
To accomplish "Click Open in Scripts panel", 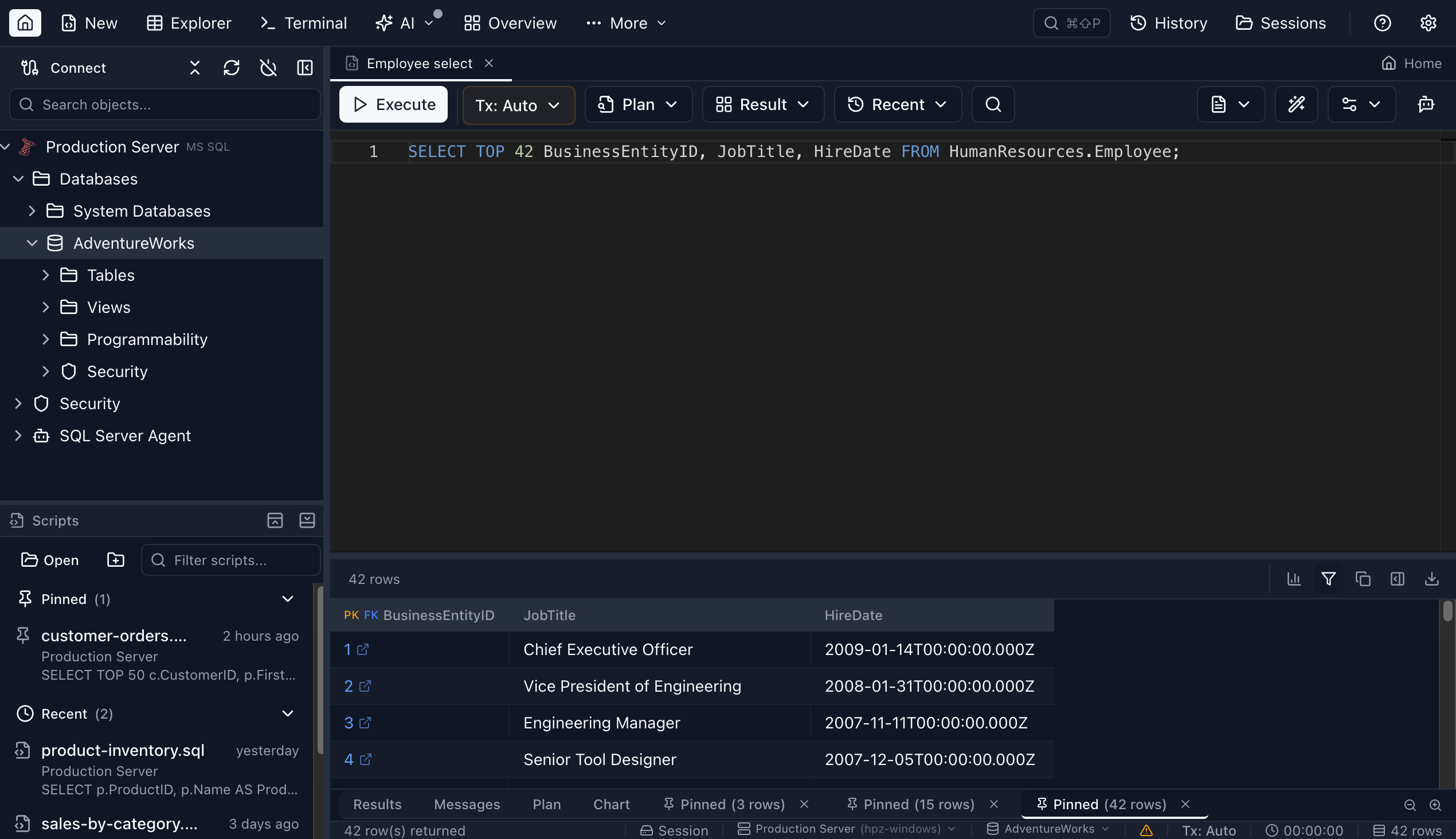I will click(x=49, y=560).
